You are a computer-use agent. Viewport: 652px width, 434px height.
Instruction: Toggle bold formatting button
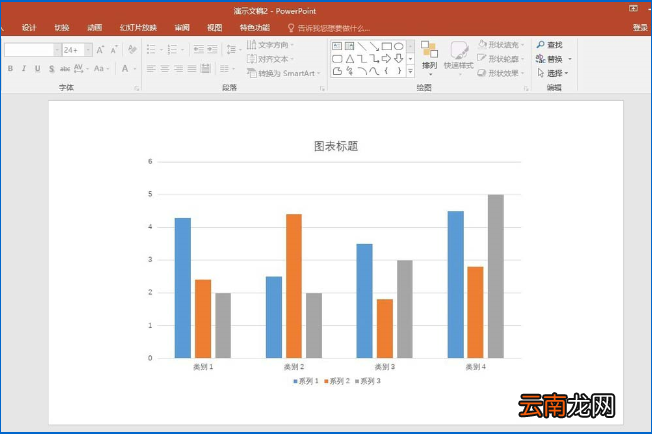pyautogui.click(x=10, y=69)
